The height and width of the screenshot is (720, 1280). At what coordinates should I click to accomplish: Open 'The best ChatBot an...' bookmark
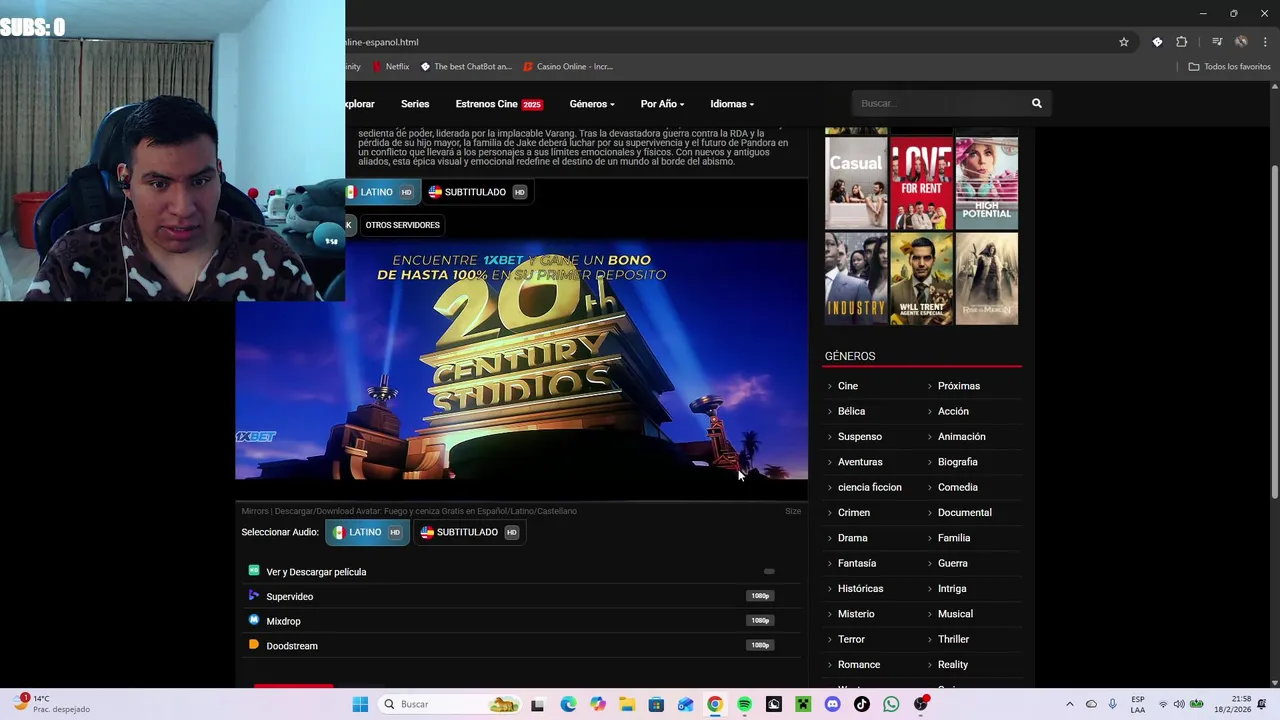[x=466, y=66]
